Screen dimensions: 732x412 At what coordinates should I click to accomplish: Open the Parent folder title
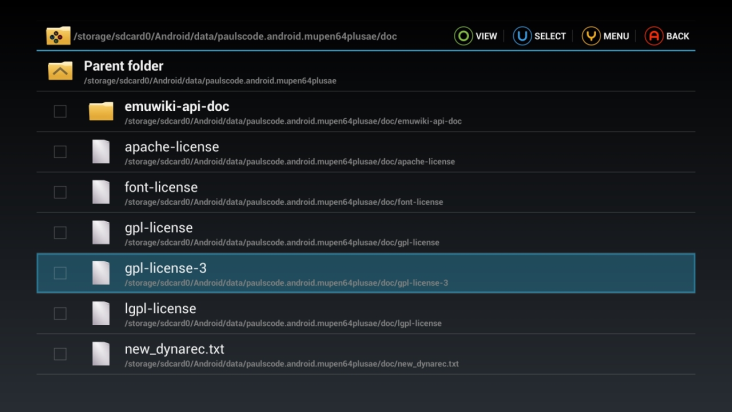(x=124, y=66)
